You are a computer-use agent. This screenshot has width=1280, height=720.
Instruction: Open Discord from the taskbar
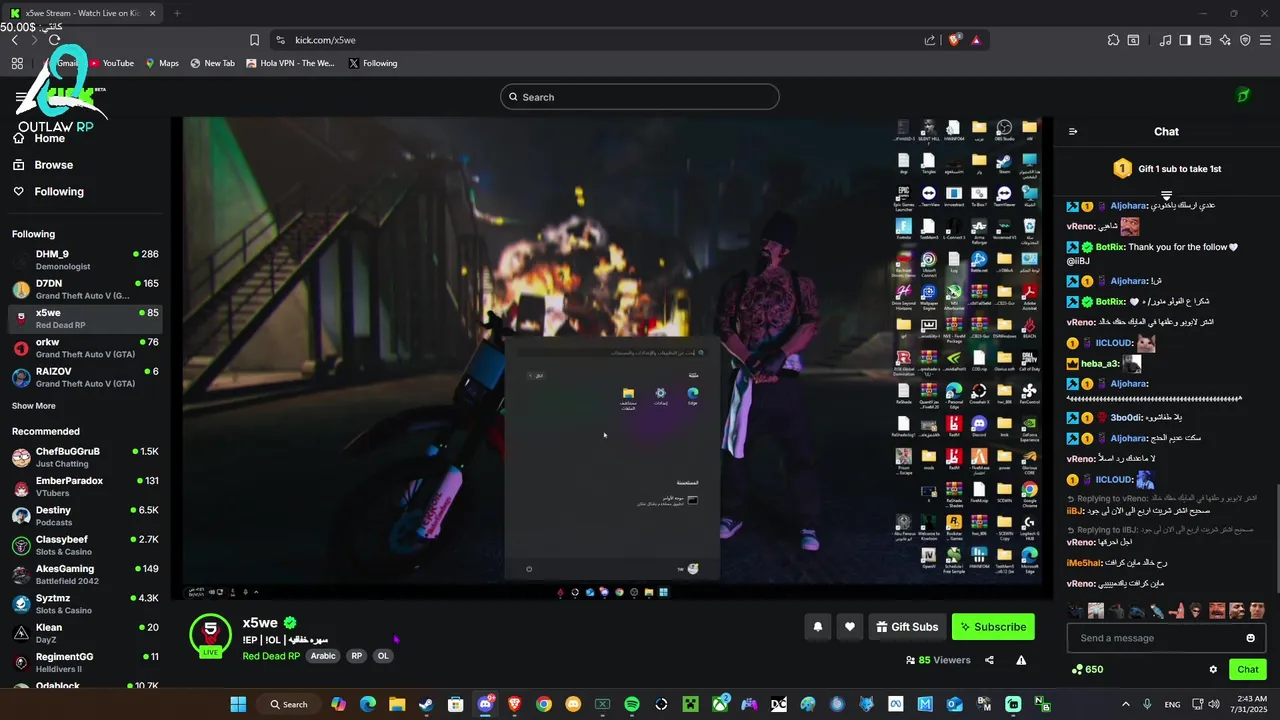[485, 705]
